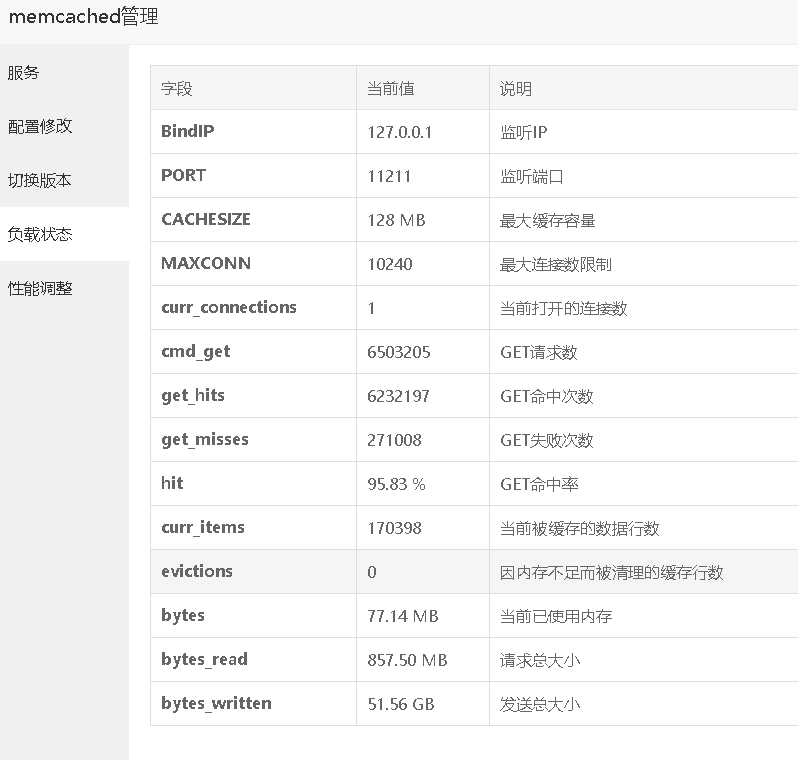Select the get_hits field name
The height and width of the screenshot is (760, 798).
click(x=192, y=396)
